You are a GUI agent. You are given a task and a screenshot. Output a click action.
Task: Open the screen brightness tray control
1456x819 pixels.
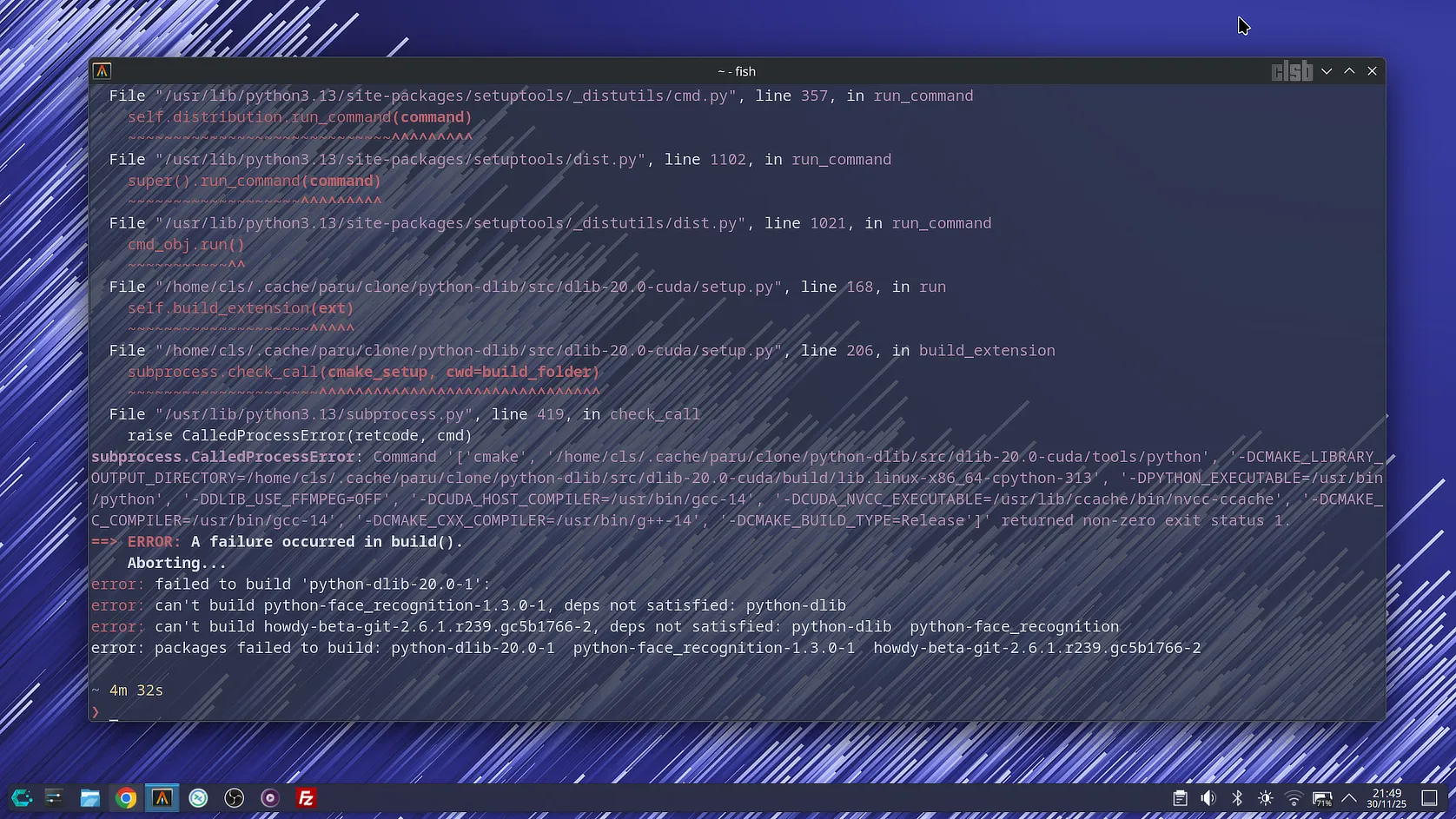click(1266, 798)
